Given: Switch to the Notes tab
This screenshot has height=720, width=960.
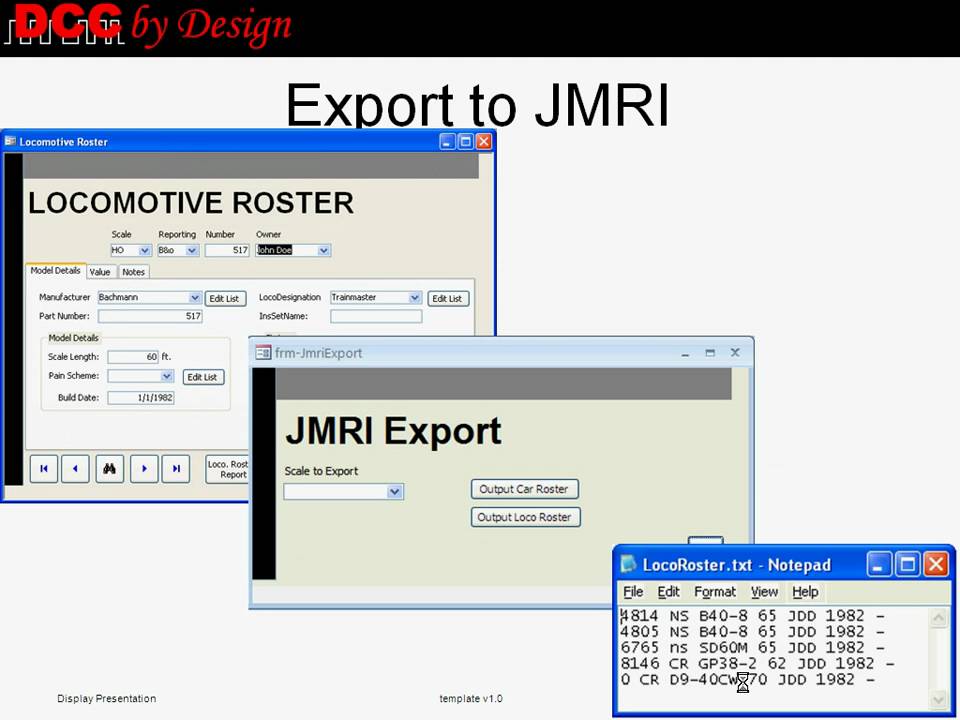Looking at the screenshot, I should [133, 272].
